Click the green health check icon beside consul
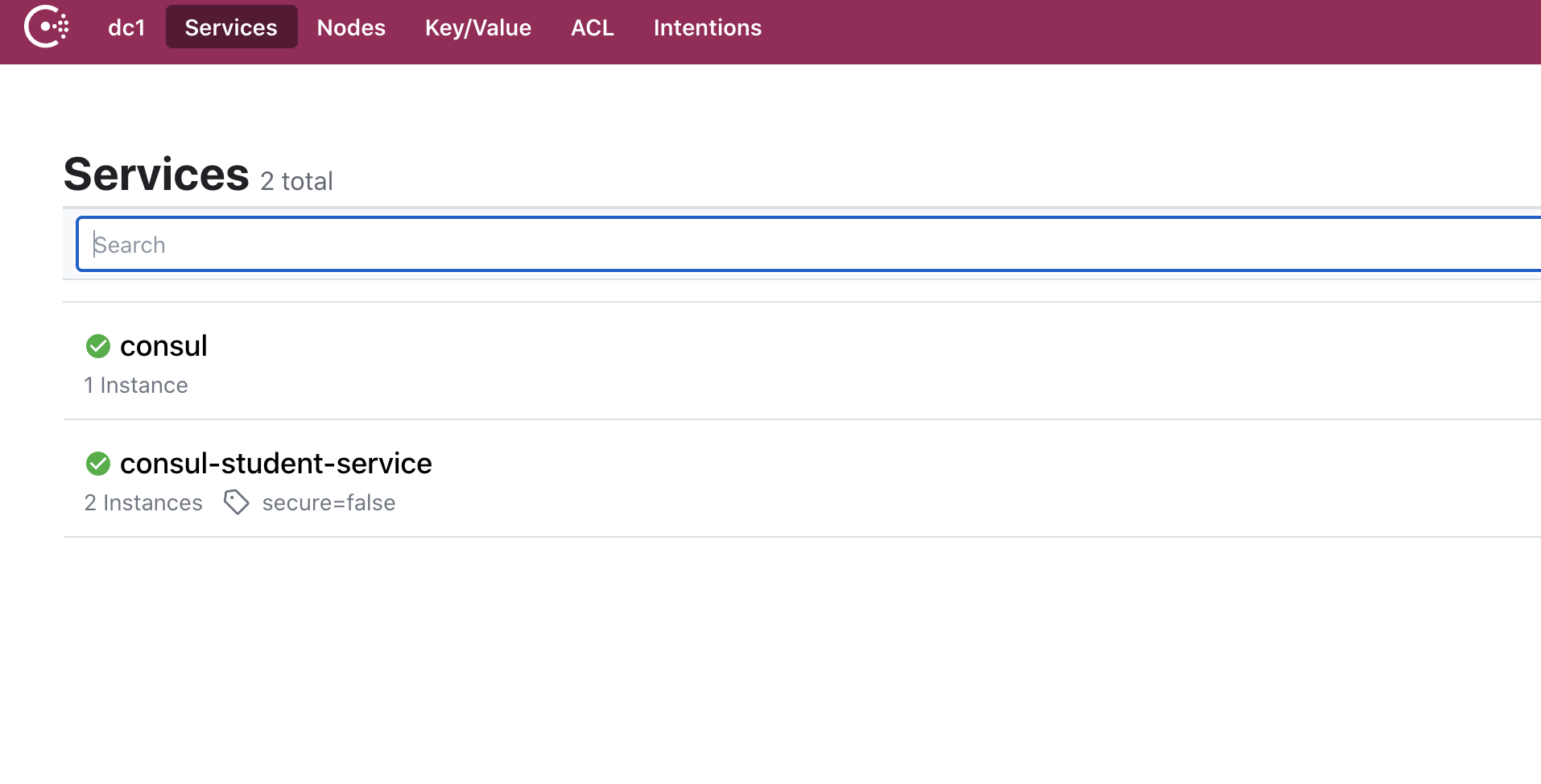The width and height of the screenshot is (1541, 784). (98, 346)
